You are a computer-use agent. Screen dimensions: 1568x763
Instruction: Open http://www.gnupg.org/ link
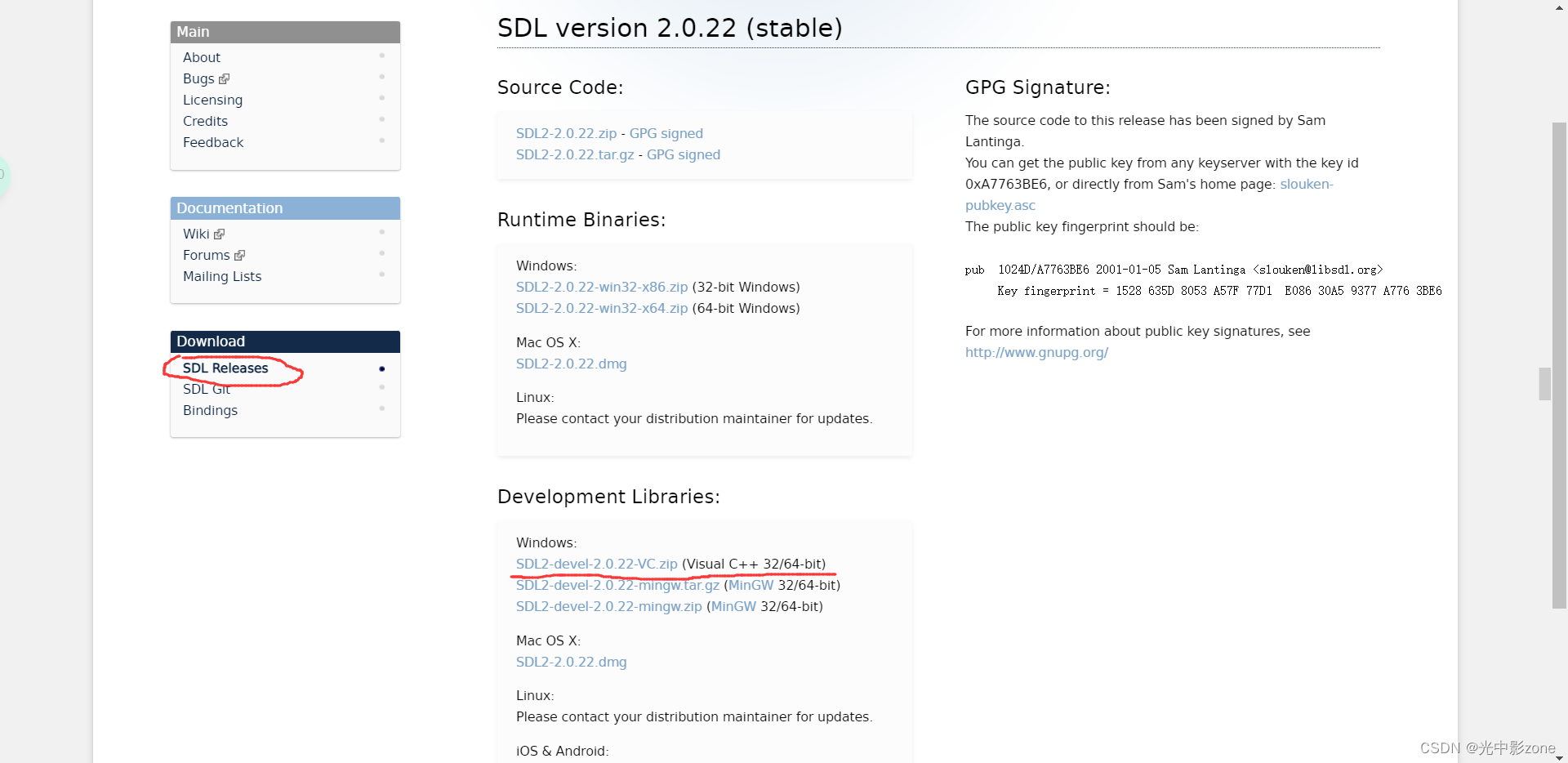pos(1036,352)
